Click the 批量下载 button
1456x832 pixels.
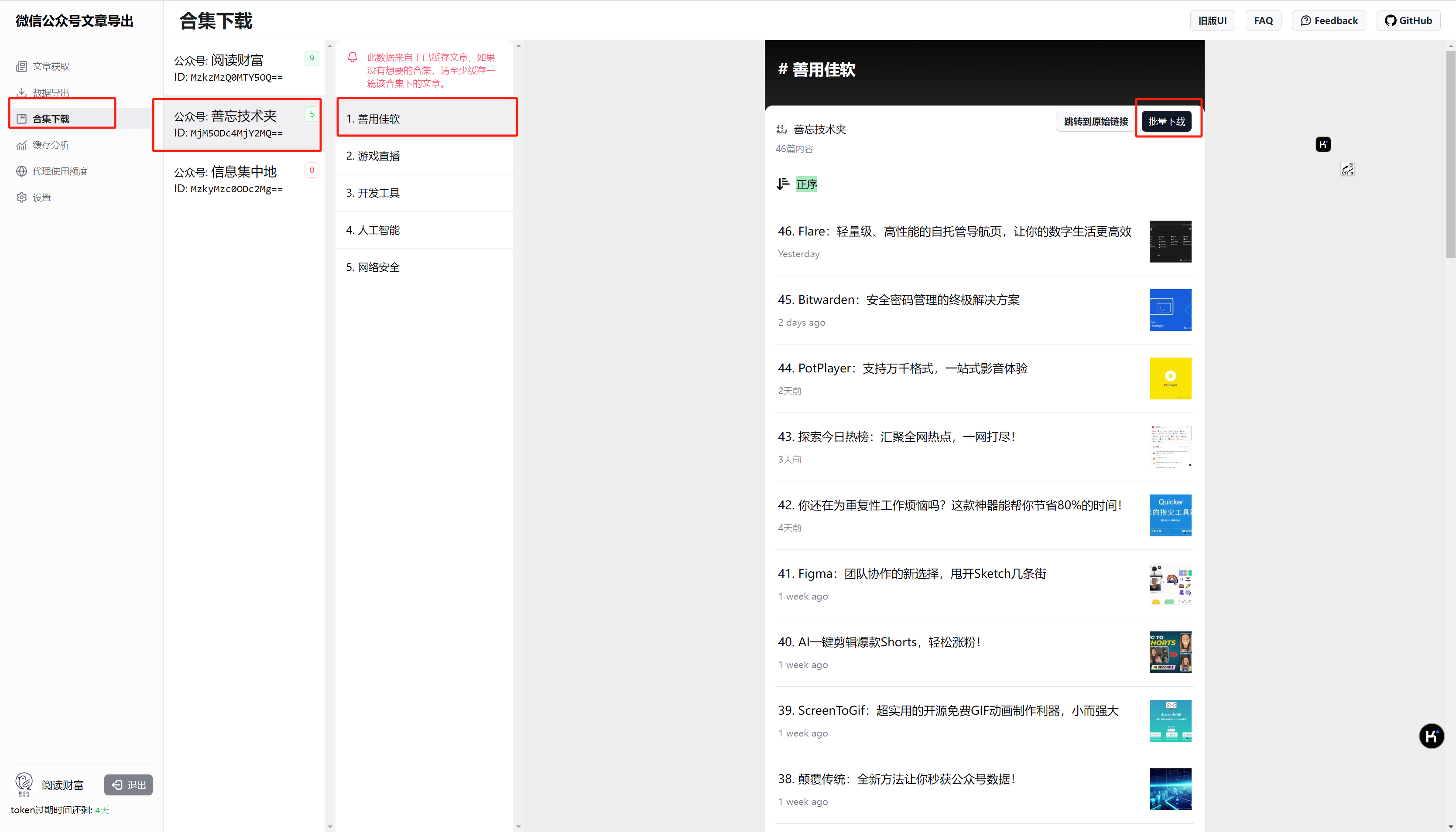tap(1166, 121)
